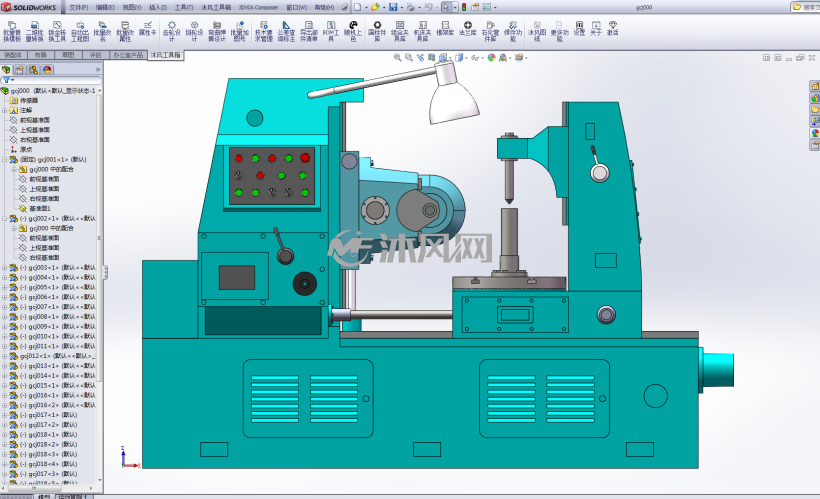Open the BOM工具 tool
Viewport: 820px width, 499px height.
click(x=331, y=31)
